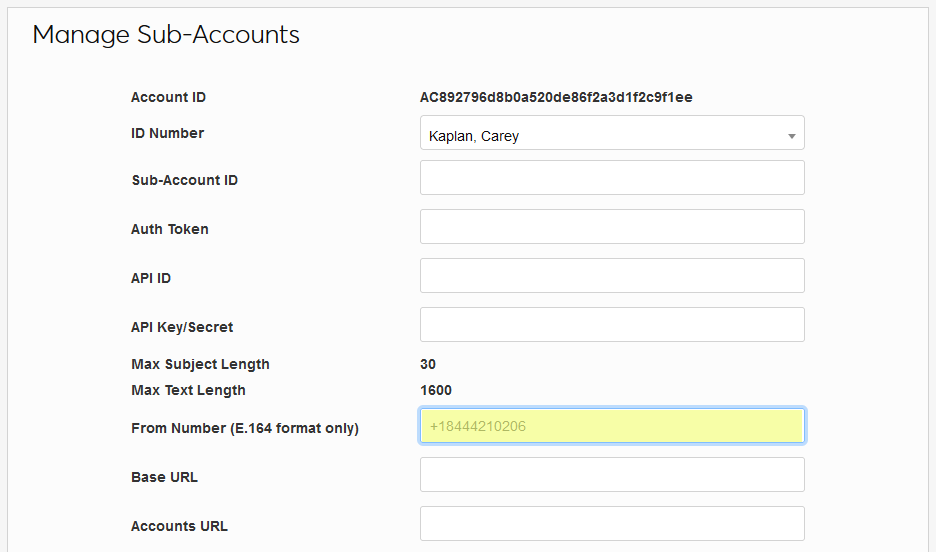Click the API Key/Secret label
This screenshot has height=552, width=936.
[x=182, y=327]
